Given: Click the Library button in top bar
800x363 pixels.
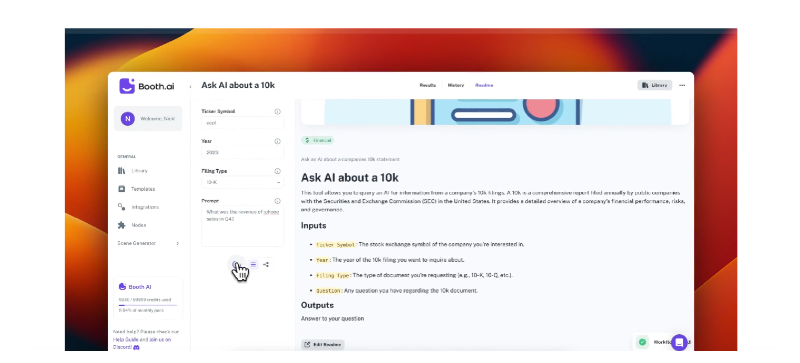Looking at the screenshot, I should click(655, 85).
